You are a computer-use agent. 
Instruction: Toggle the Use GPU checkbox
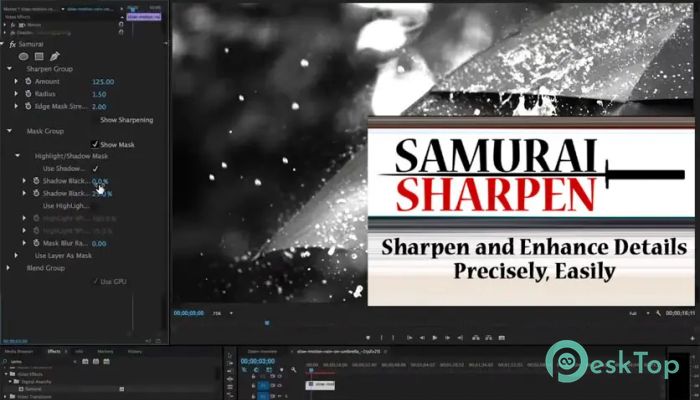point(96,281)
